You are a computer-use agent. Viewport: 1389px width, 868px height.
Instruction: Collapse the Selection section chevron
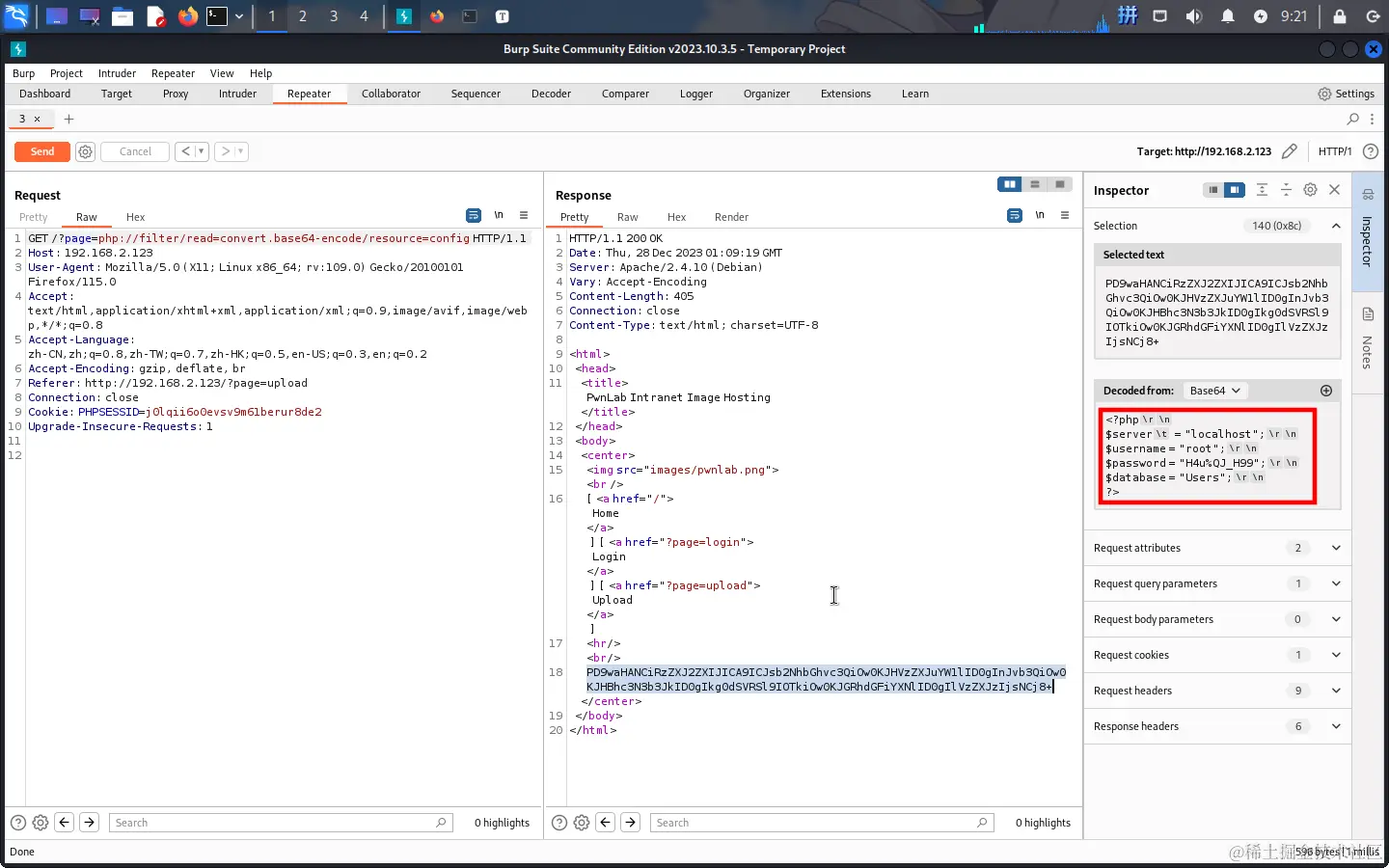(1336, 226)
